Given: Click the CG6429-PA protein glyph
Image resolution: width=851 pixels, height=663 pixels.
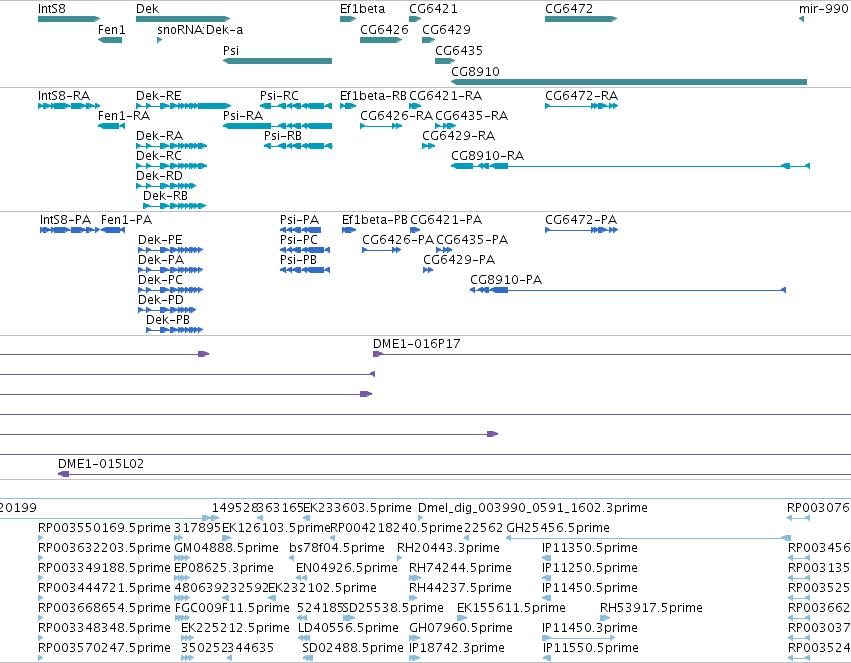Looking at the screenshot, I should [428, 270].
